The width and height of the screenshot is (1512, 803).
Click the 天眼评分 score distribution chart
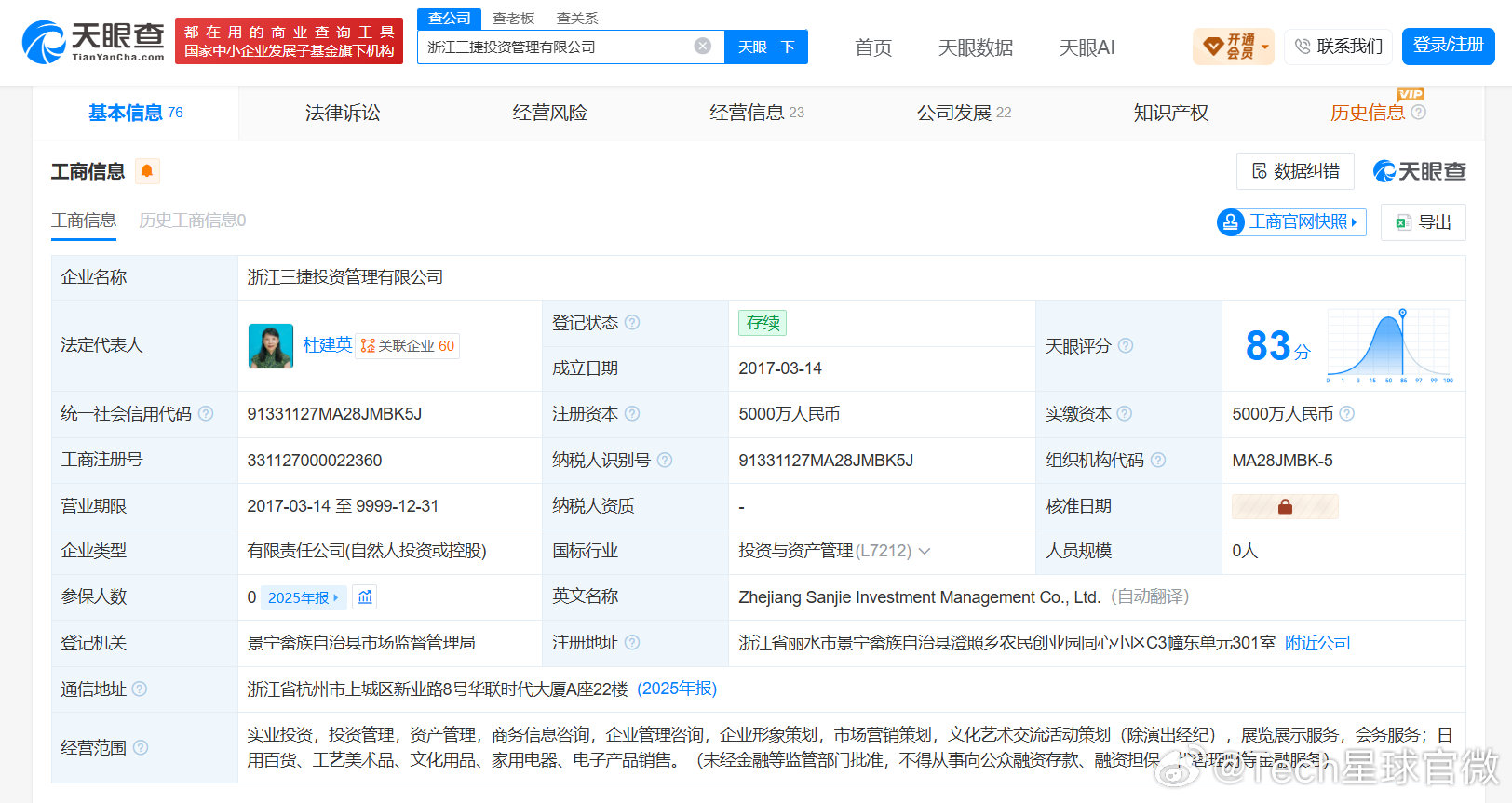1390,346
